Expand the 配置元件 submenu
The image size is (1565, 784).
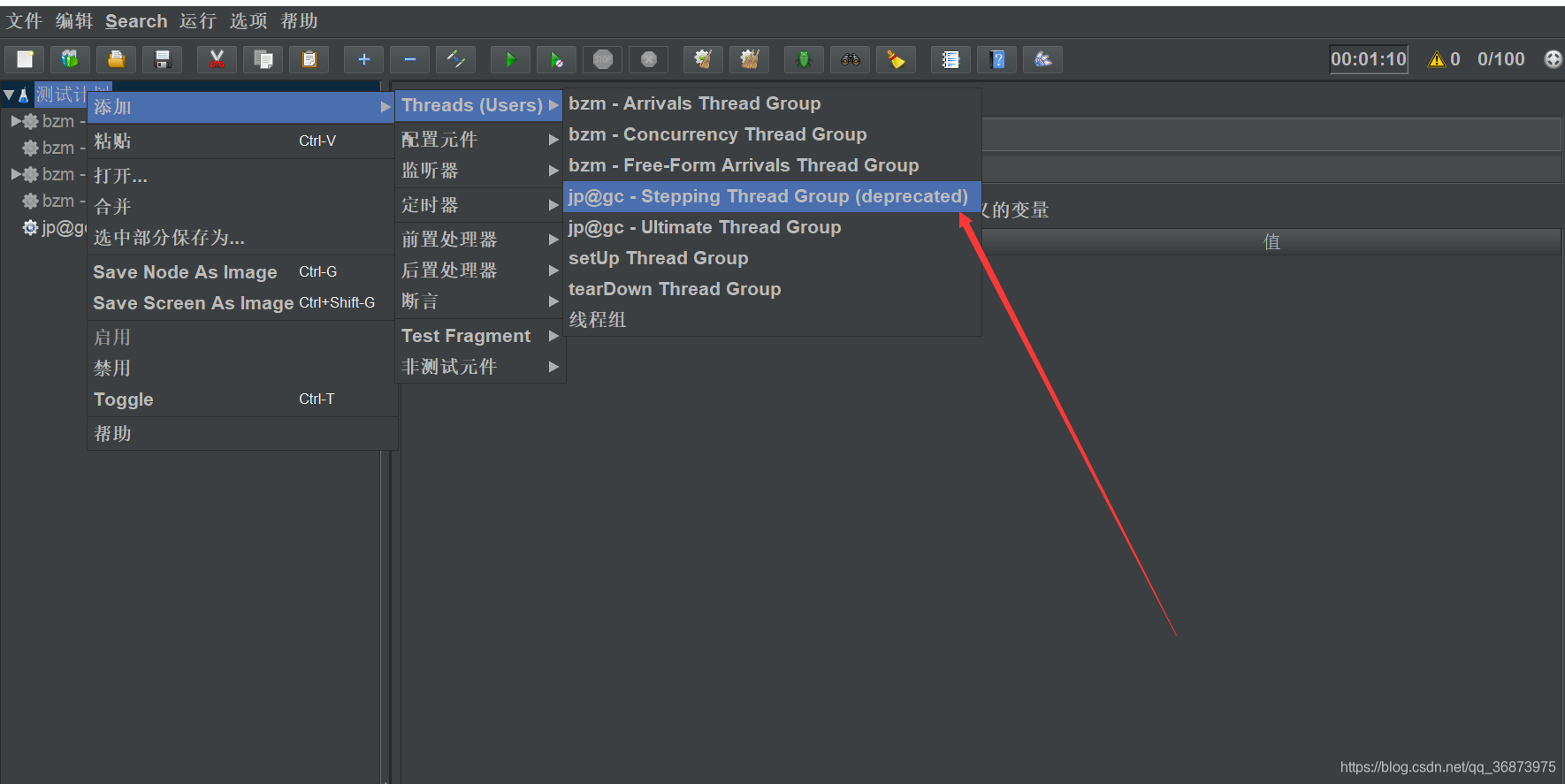click(479, 139)
